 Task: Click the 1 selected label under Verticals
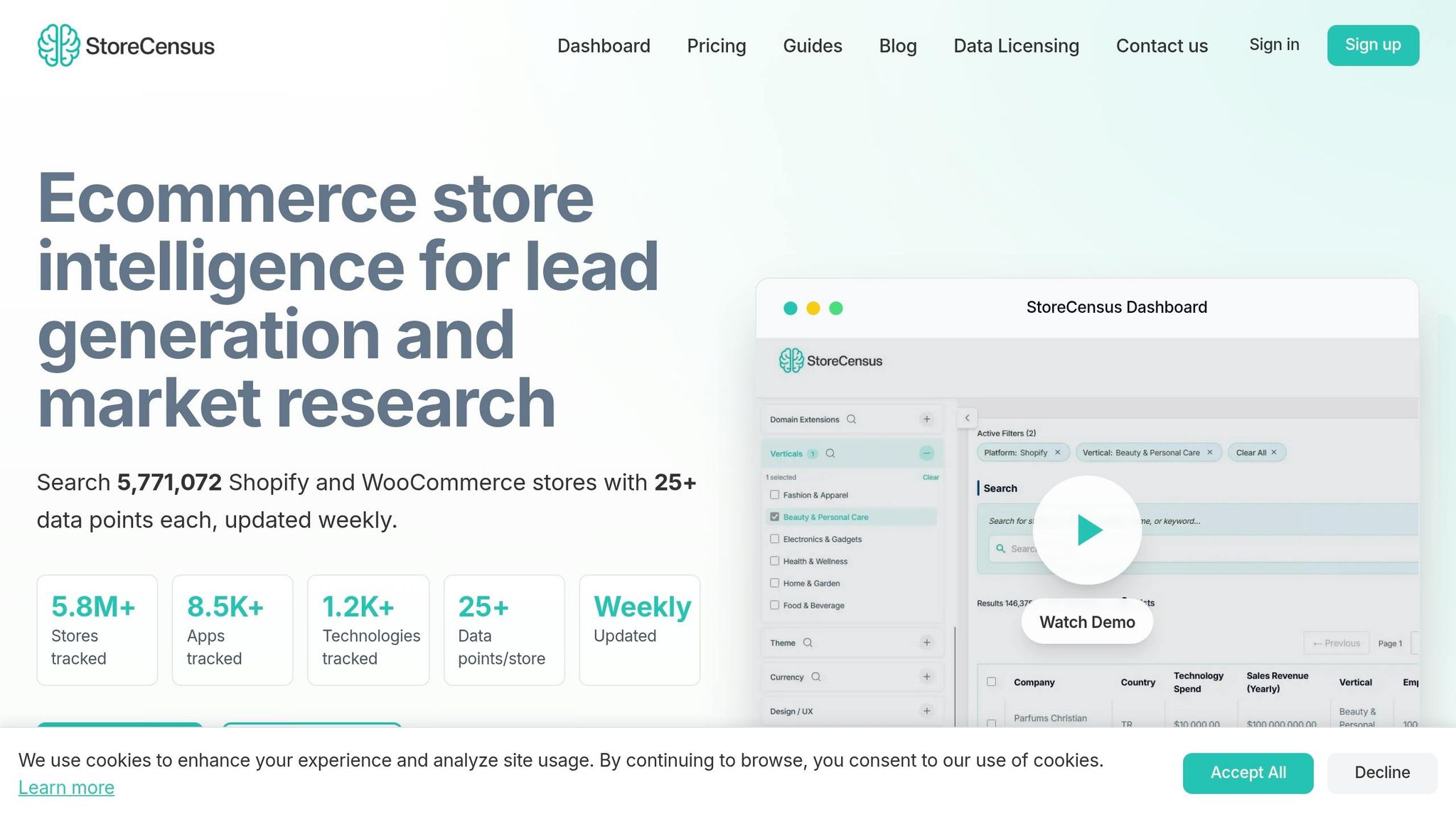click(781, 477)
